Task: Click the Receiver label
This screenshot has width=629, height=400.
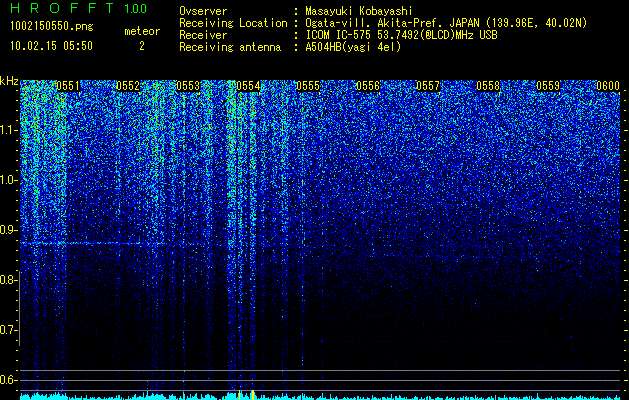Action: pyautogui.click(x=203, y=35)
